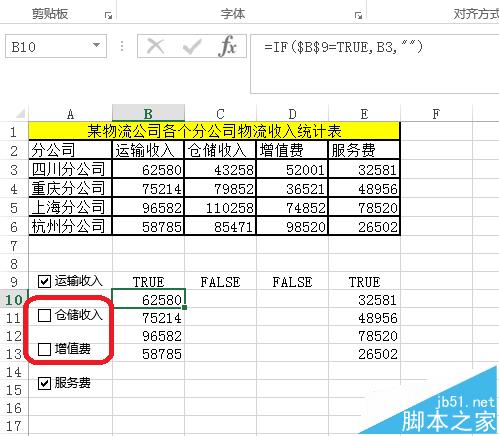Uncheck the 服务费 checkbox

[x=44, y=383]
